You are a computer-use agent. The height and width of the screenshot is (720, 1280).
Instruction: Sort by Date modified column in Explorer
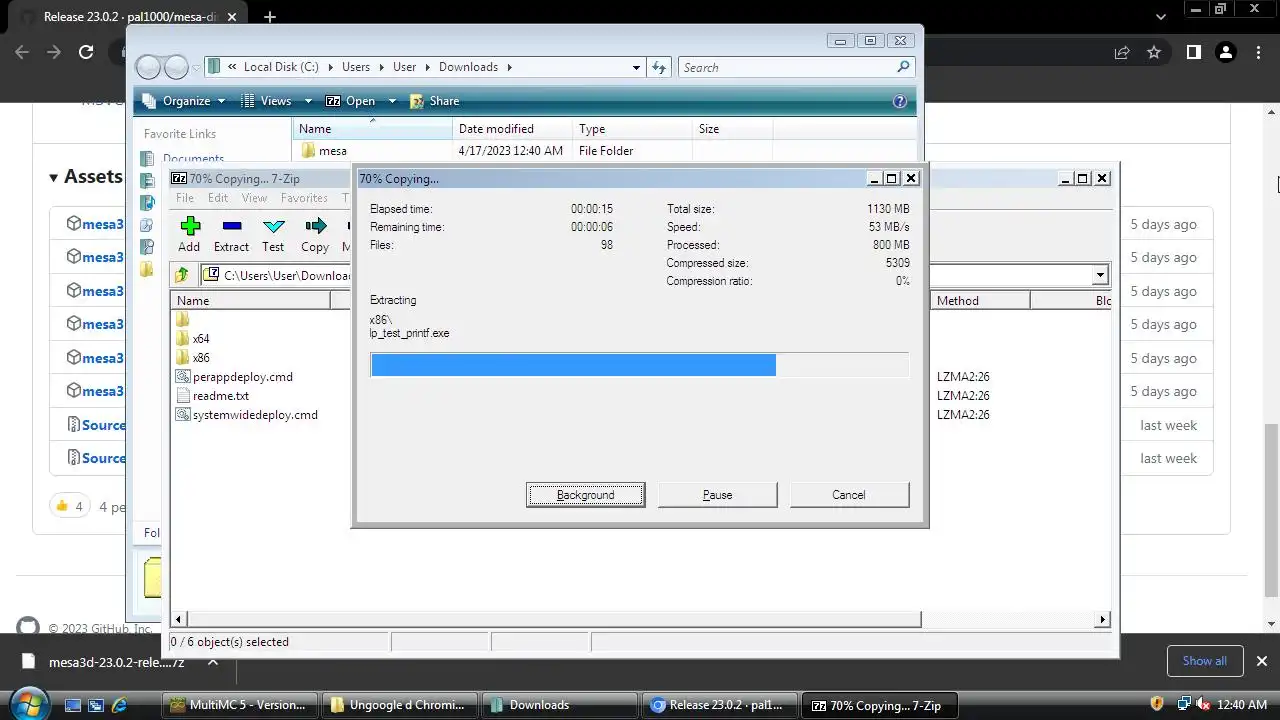513,129
